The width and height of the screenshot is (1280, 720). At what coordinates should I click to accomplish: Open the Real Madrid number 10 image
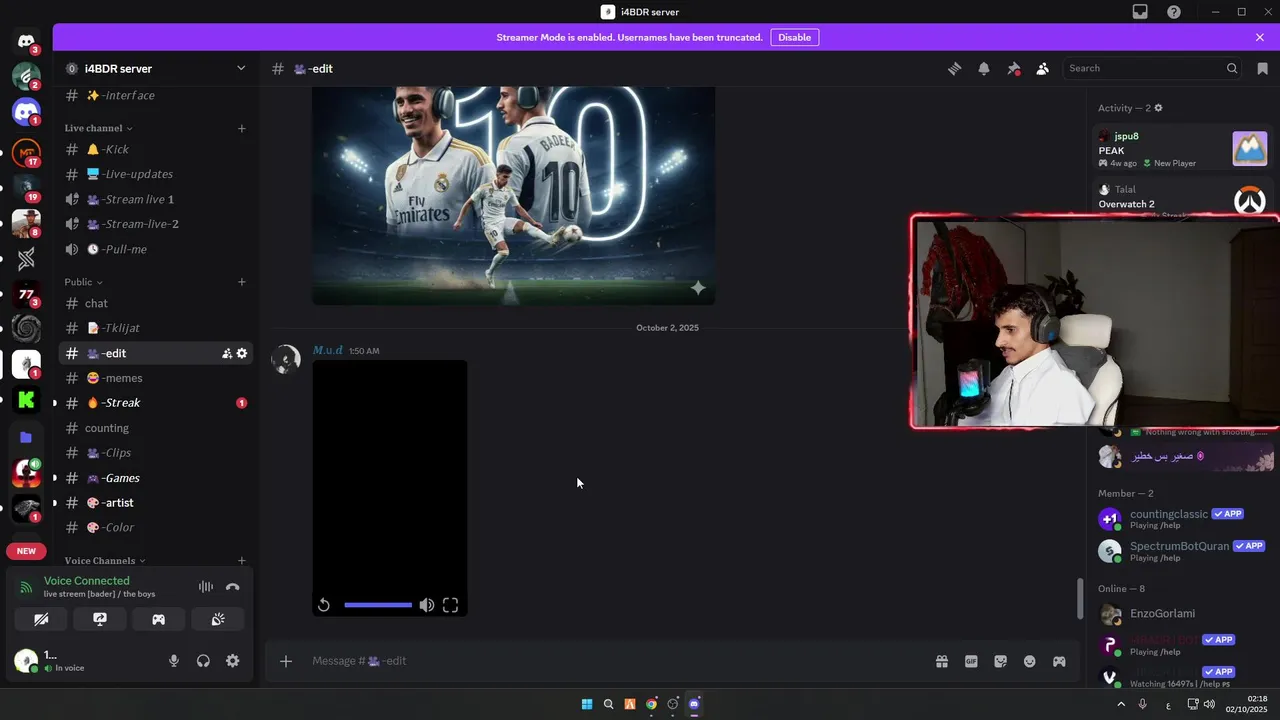[x=514, y=195]
